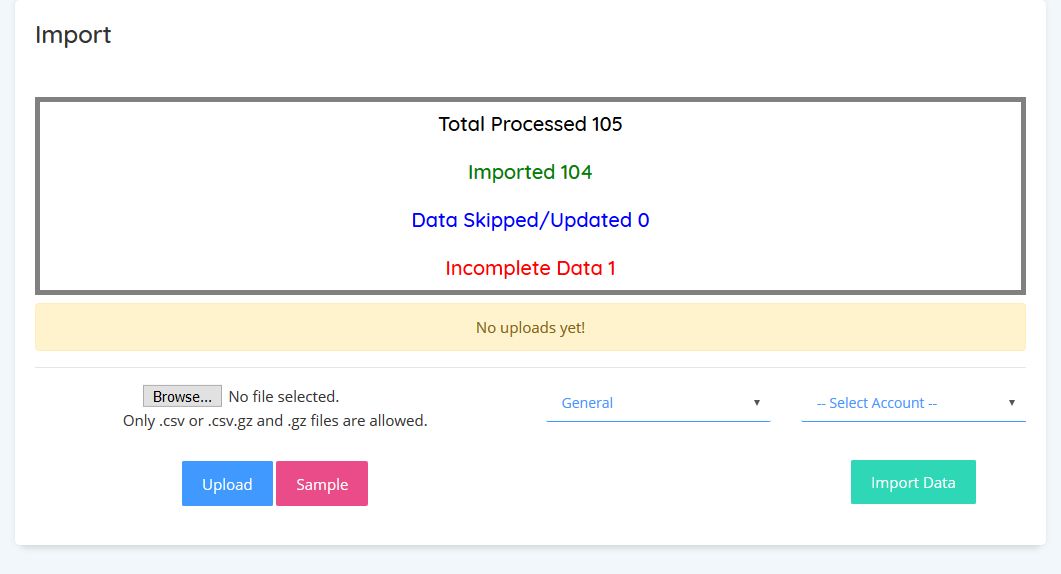Click the page background below the card

point(530,562)
